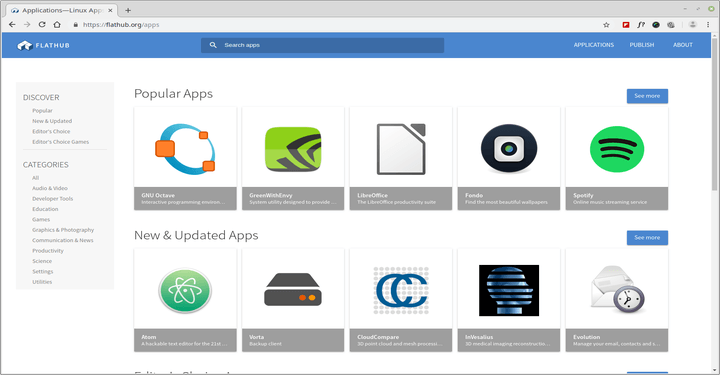Open a new browser tab
The image size is (720, 375).
point(128,10)
